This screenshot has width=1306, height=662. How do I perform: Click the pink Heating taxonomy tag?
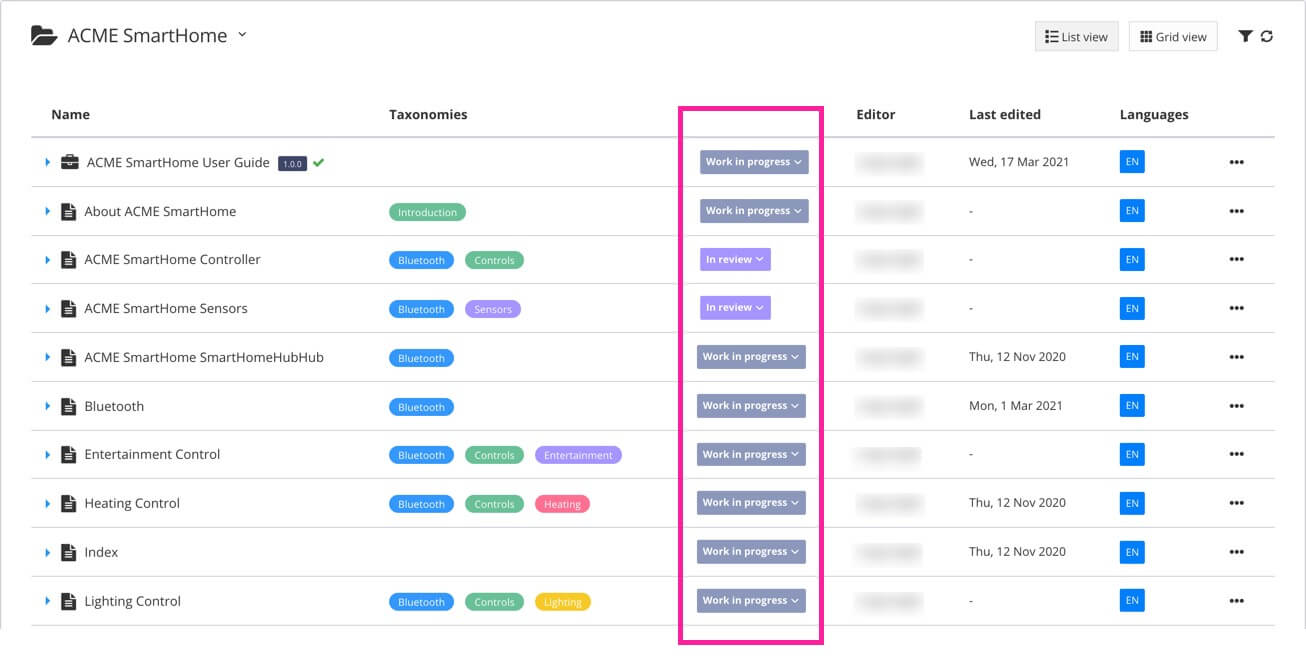562,504
